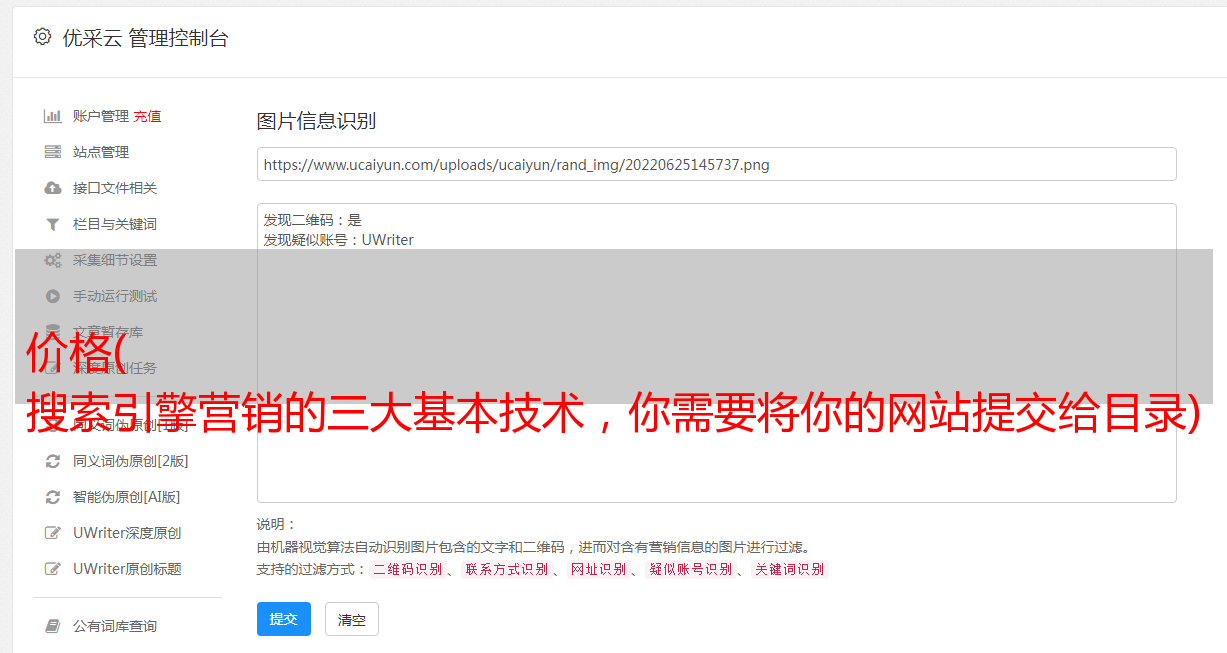Click the 联系方式识别 tag
The width and height of the screenshot is (1227, 653).
coord(507,569)
